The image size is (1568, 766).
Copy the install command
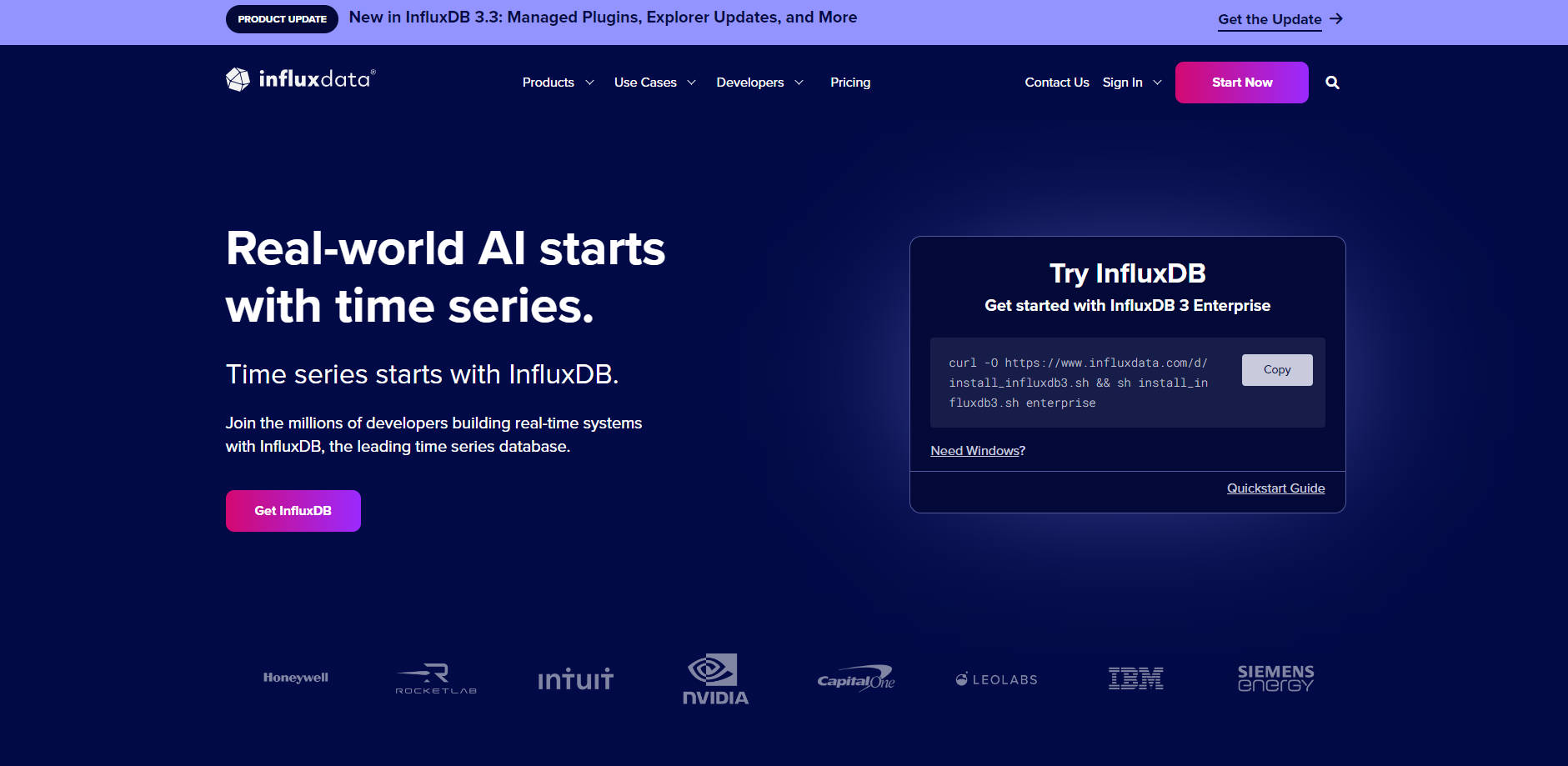1276,369
